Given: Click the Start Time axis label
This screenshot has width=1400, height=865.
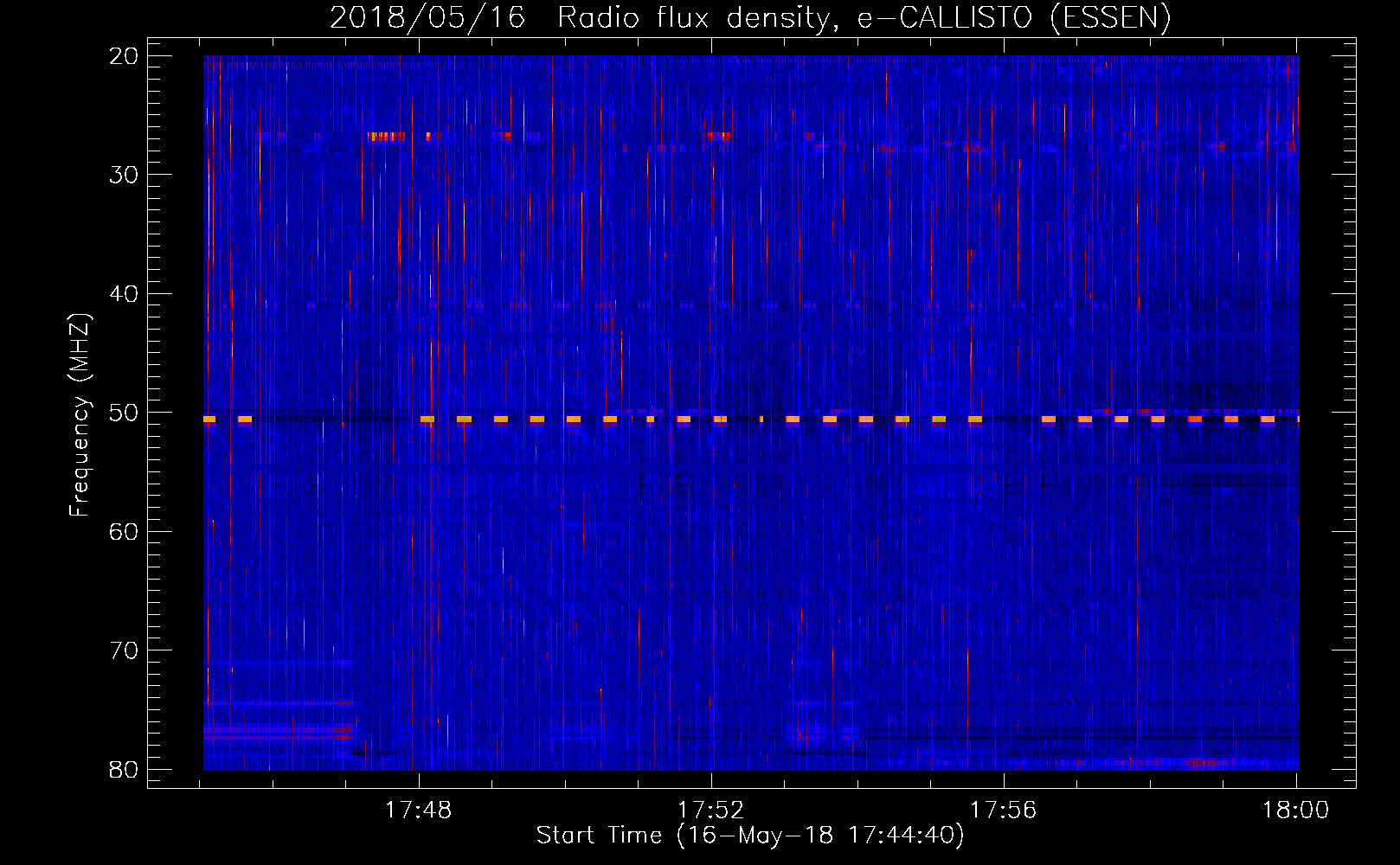Looking at the screenshot, I should (750, 836).
